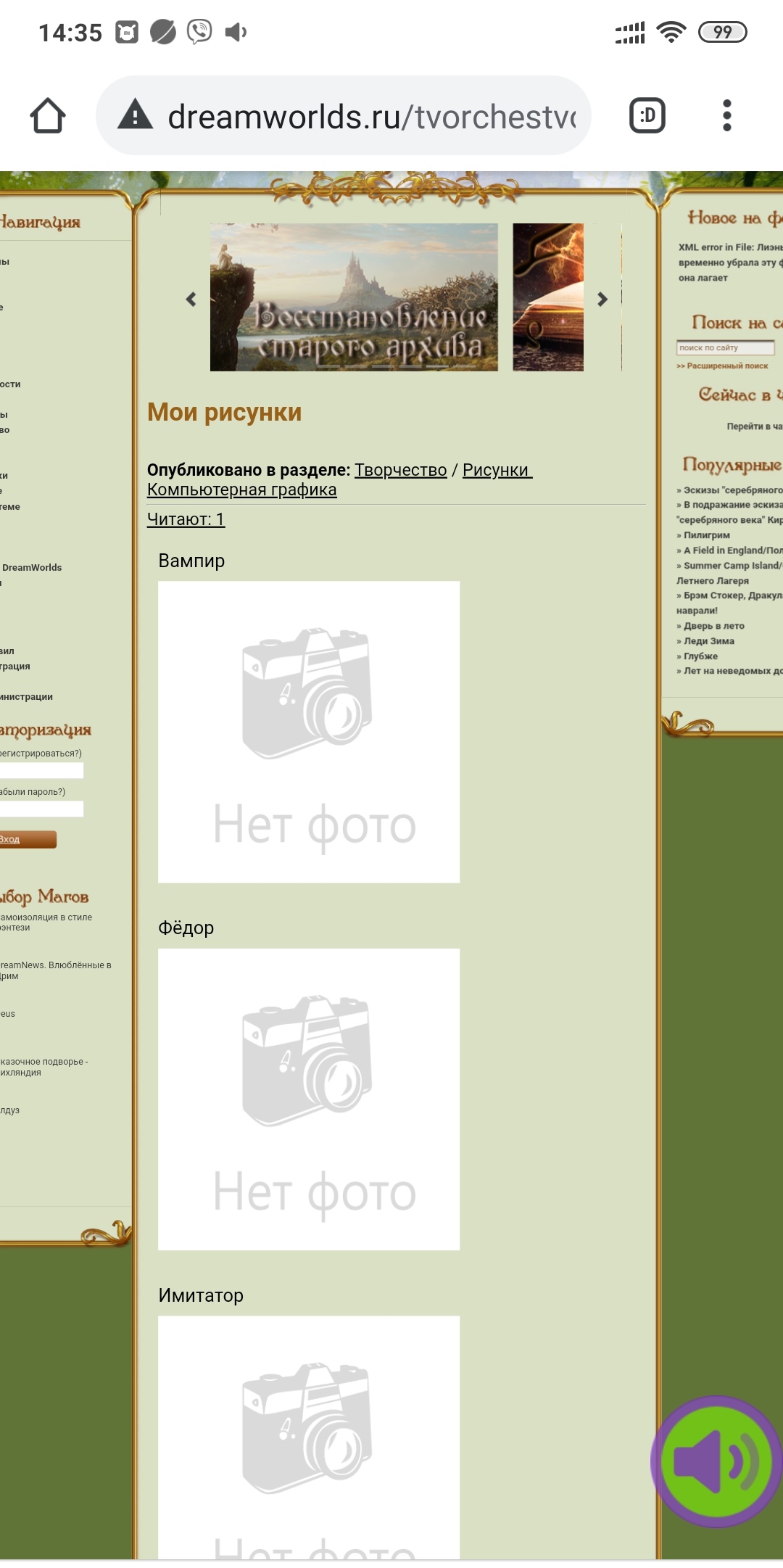Tap the floating green speaker button

[x=716, y=1461]
